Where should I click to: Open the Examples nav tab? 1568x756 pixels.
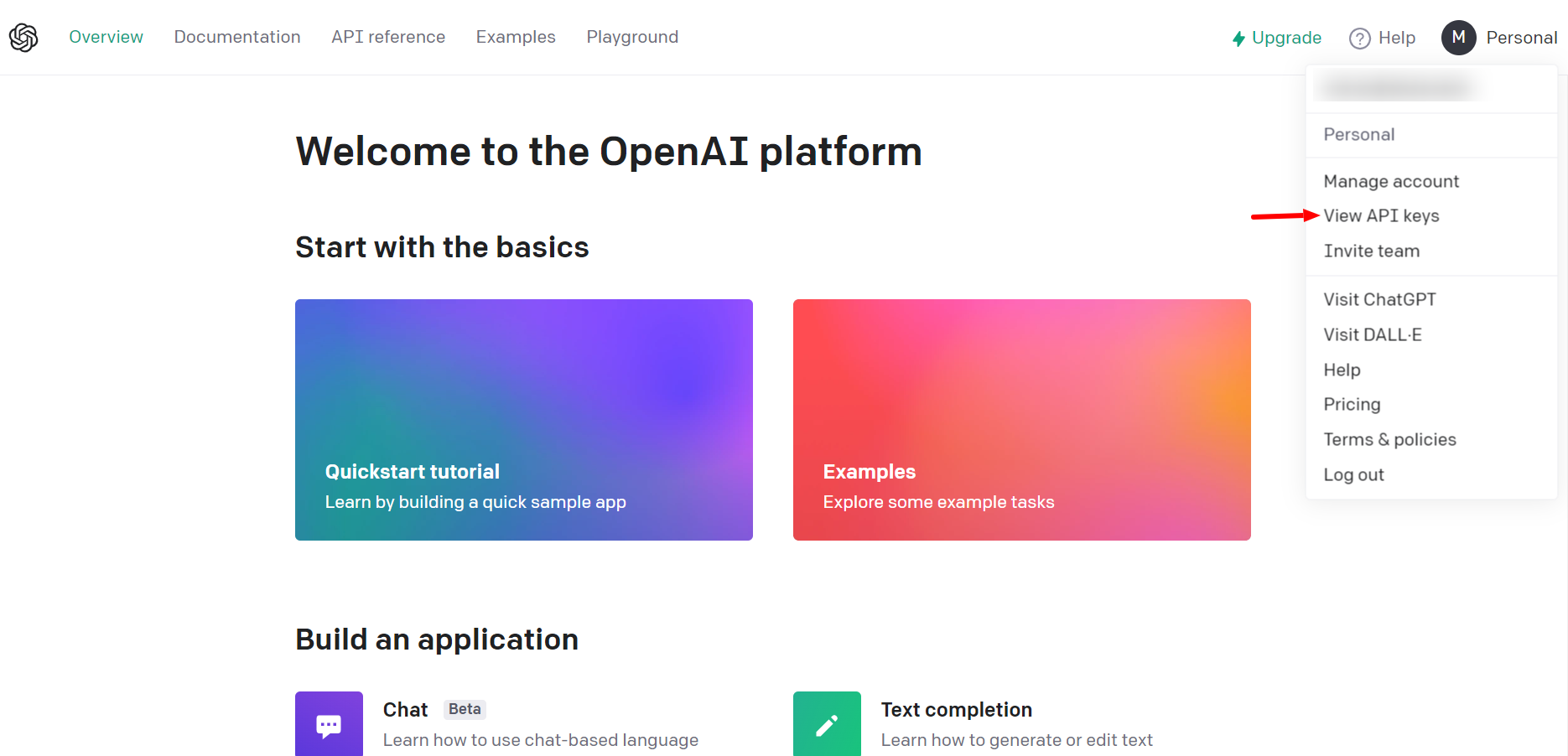[516, 37]
